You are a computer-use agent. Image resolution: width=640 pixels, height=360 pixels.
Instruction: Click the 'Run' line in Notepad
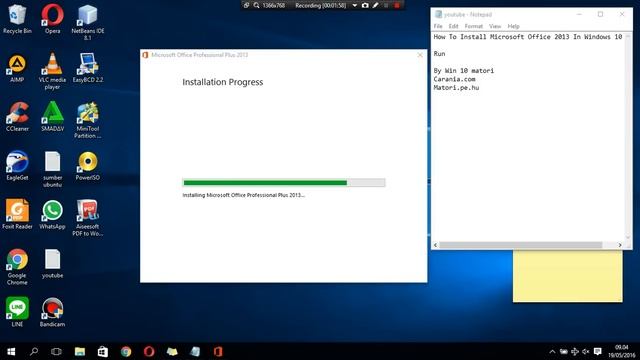coord(439,53)
